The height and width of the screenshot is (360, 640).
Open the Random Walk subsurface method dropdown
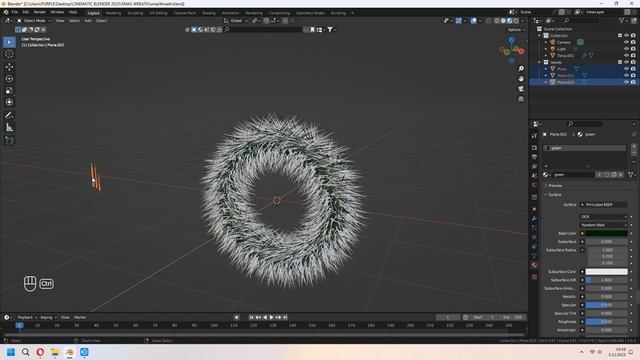click(603, 225)
